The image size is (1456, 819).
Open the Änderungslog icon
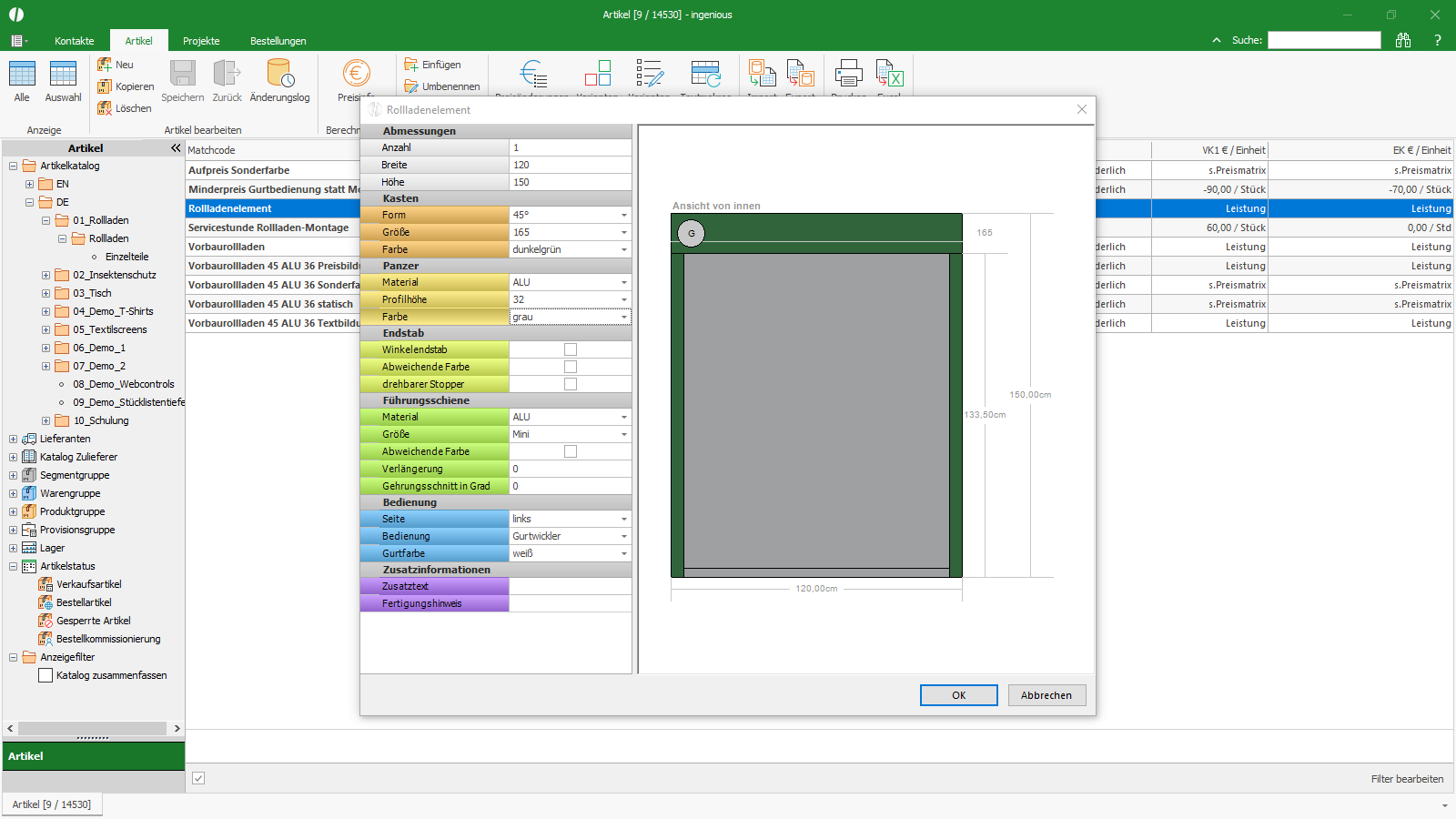[x=279, y=74]
